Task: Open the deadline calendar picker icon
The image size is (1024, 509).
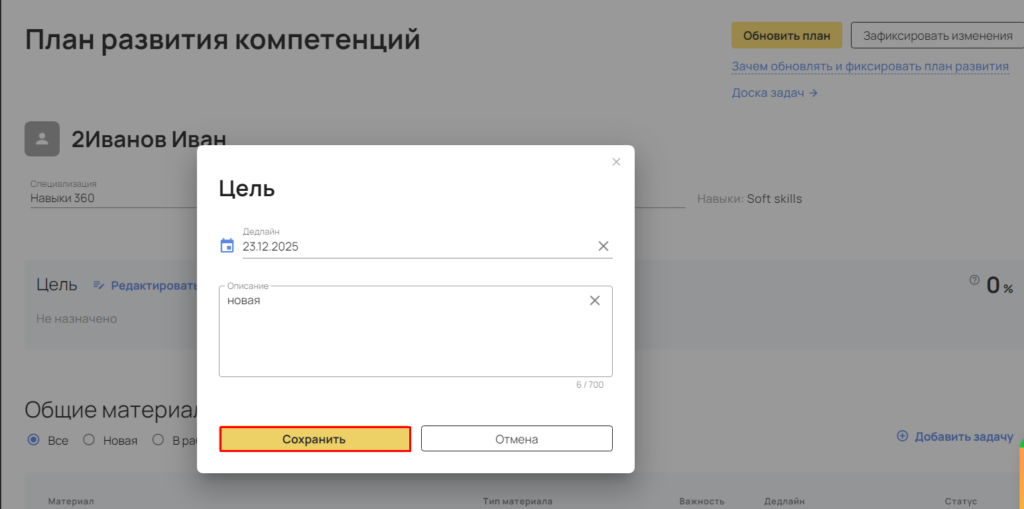Action: [x=227, y=246]
